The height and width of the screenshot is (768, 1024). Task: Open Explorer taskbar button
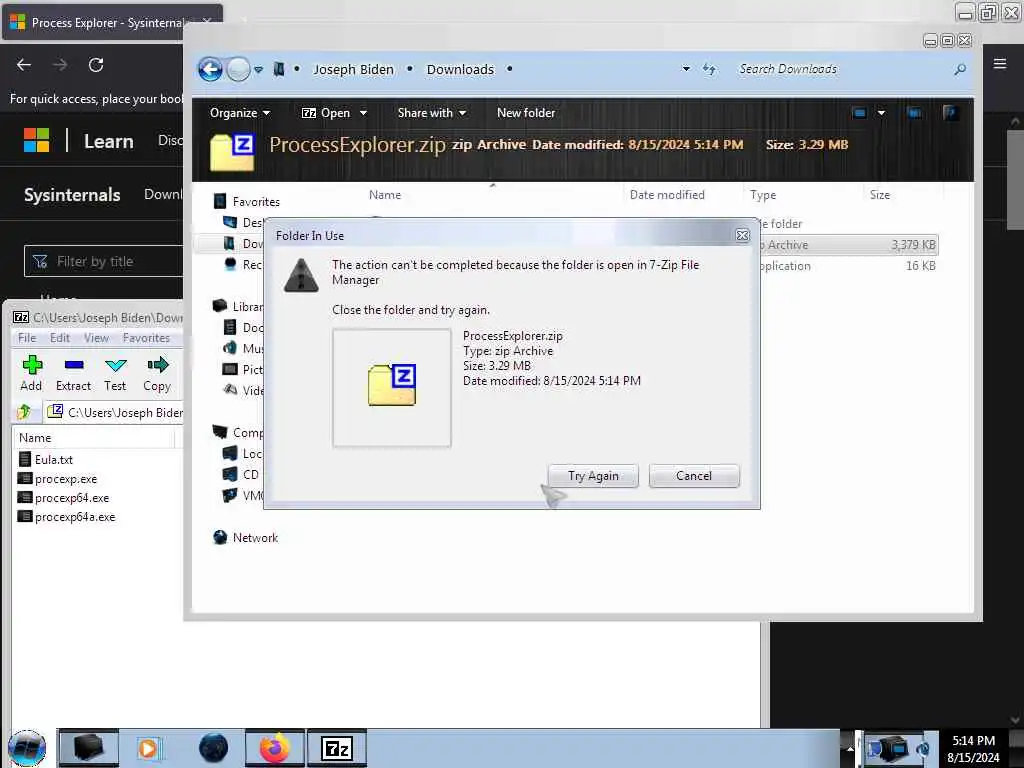[89, 748]
